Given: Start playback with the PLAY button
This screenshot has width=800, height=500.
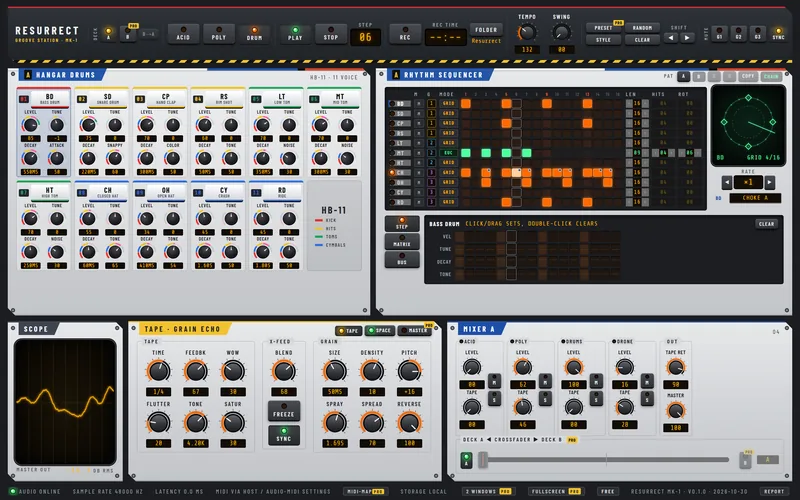Looking at the screenshot, I should coord(295,34).
